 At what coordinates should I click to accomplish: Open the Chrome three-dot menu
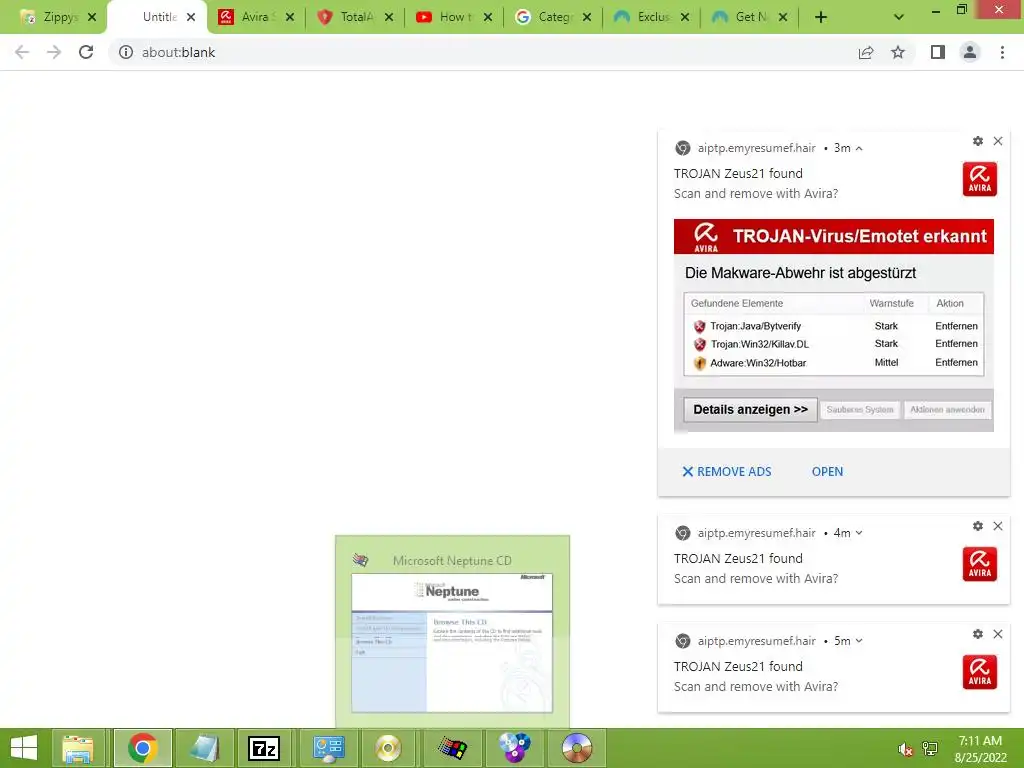coord(1002,52)
